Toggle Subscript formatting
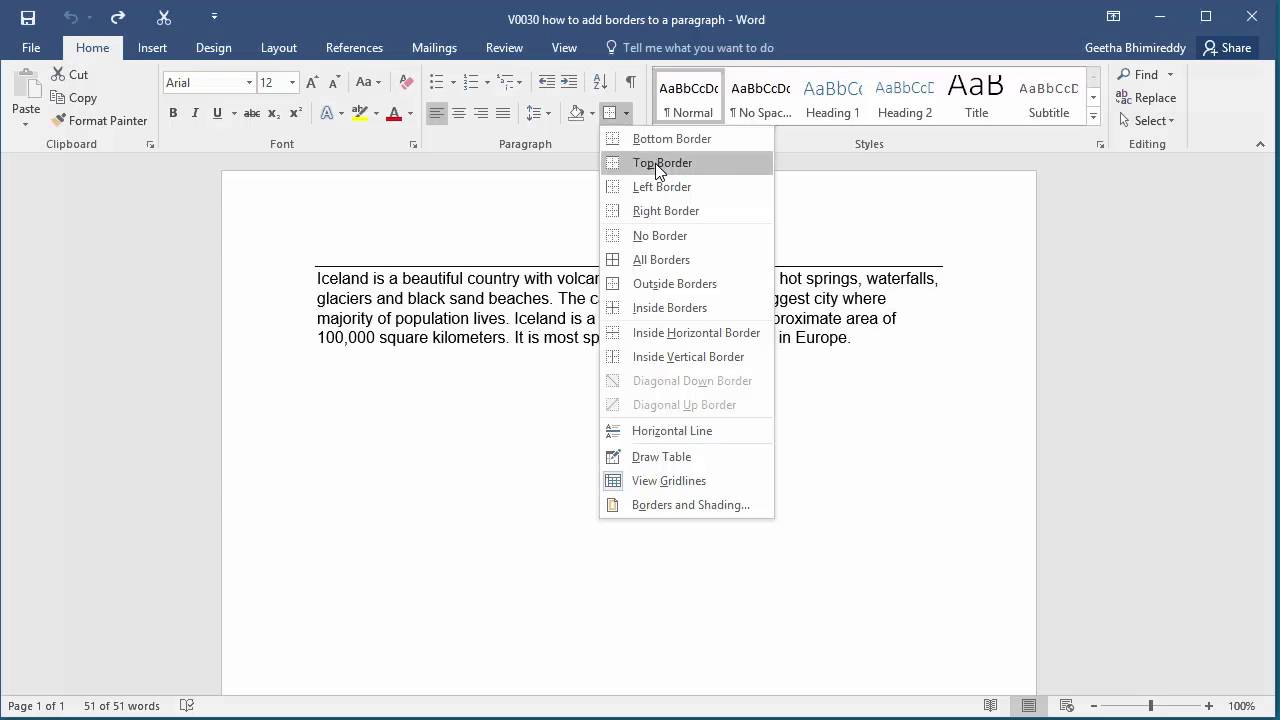 pos(275,113)
